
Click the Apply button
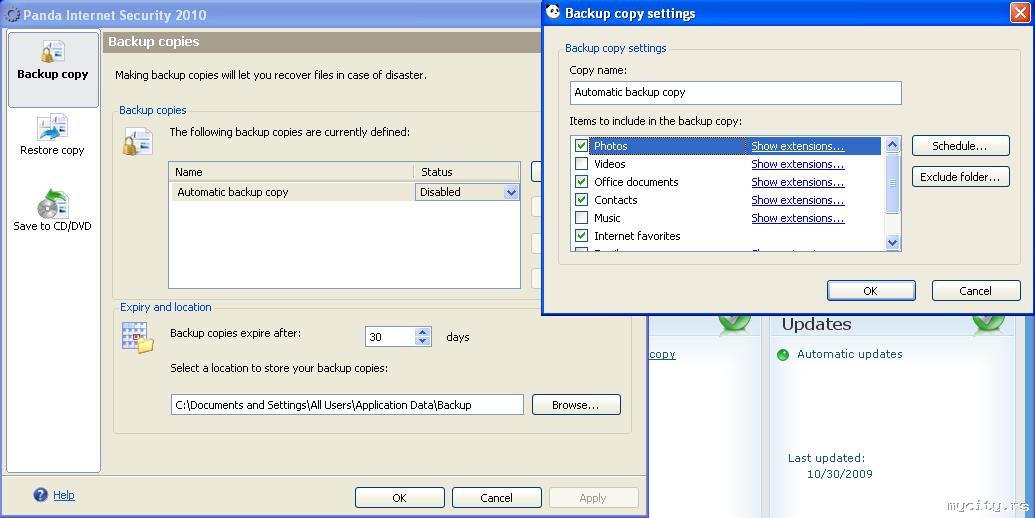click(x=593, y=498)
